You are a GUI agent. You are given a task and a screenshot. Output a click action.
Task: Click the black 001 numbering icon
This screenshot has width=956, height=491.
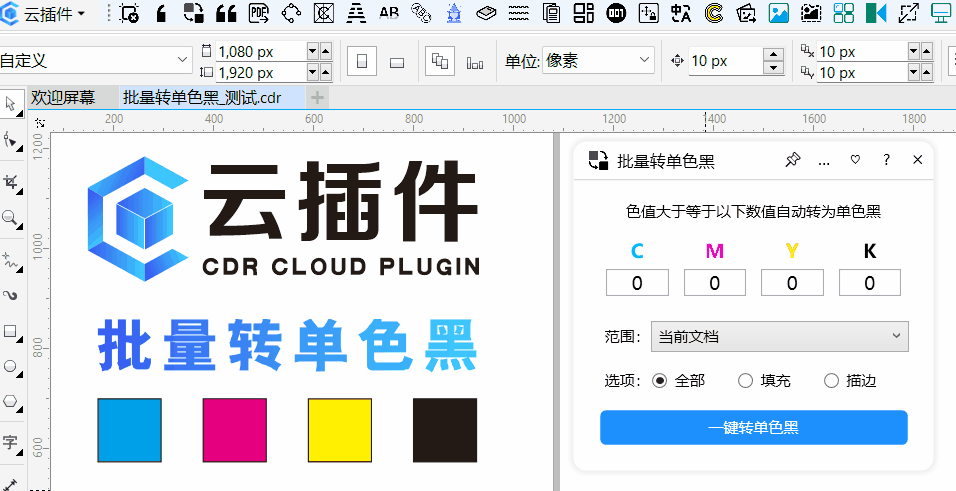point(616,13)
